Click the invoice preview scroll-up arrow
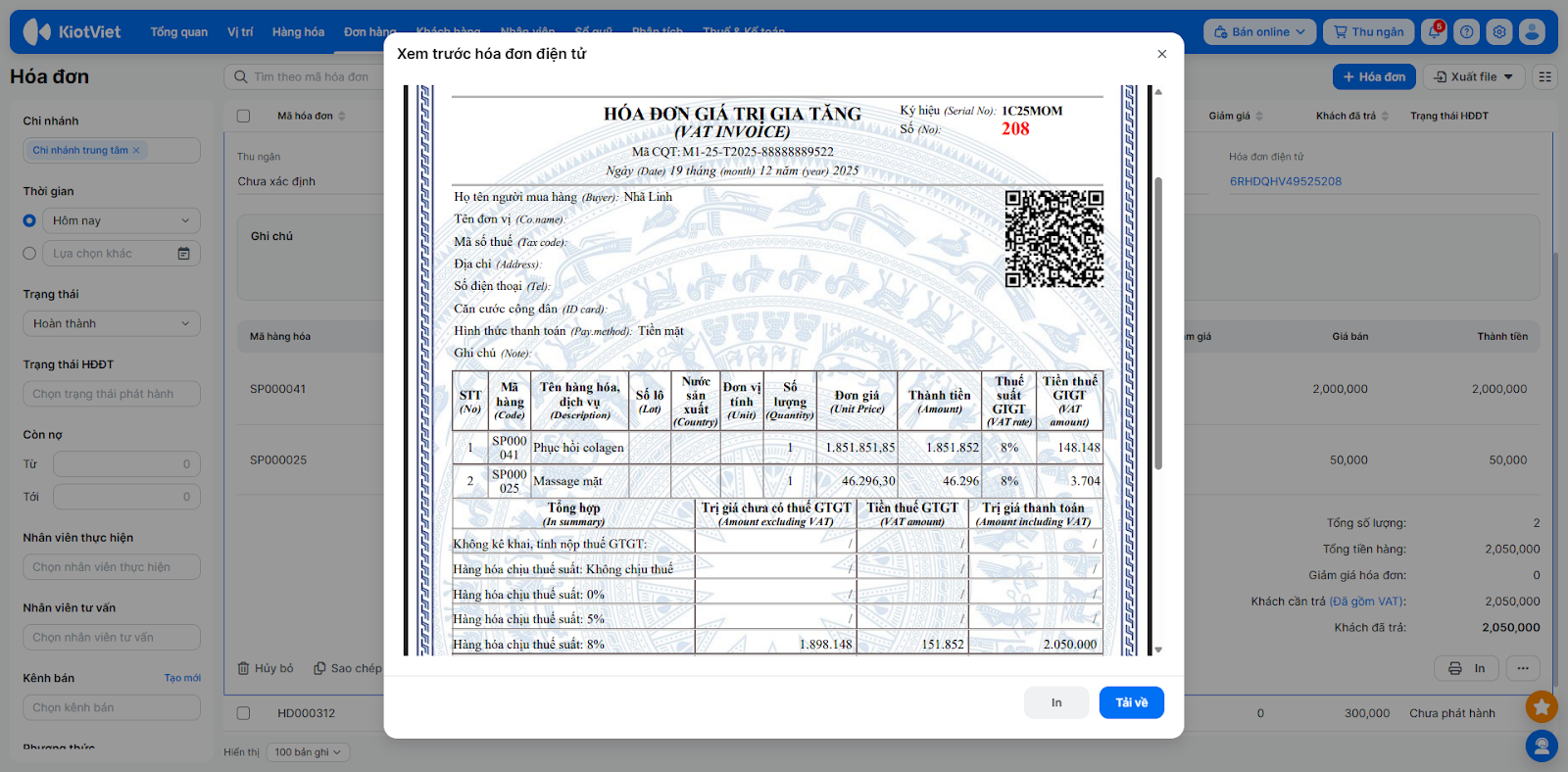This screenshot has width=1568, height=772. click(1158, 92)
